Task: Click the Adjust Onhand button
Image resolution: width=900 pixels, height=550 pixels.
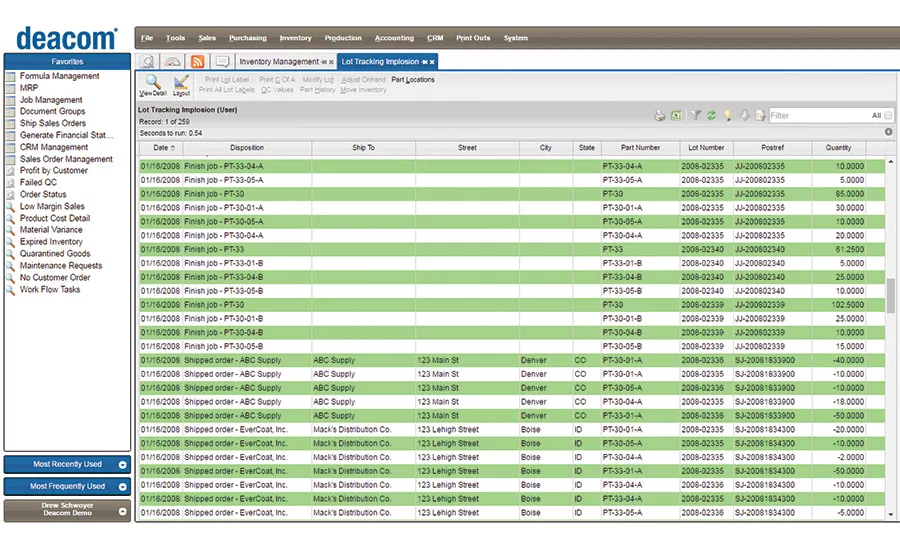Action: 363,80
